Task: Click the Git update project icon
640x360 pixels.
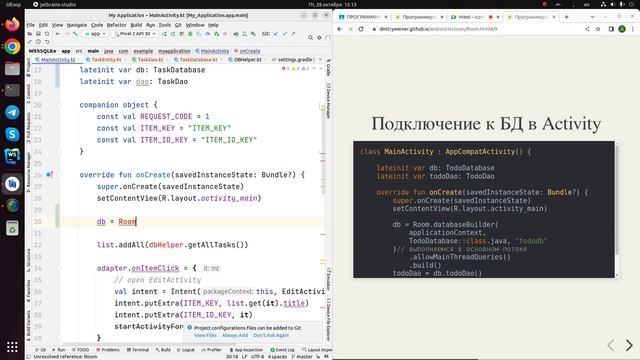Action: point(276,34)
